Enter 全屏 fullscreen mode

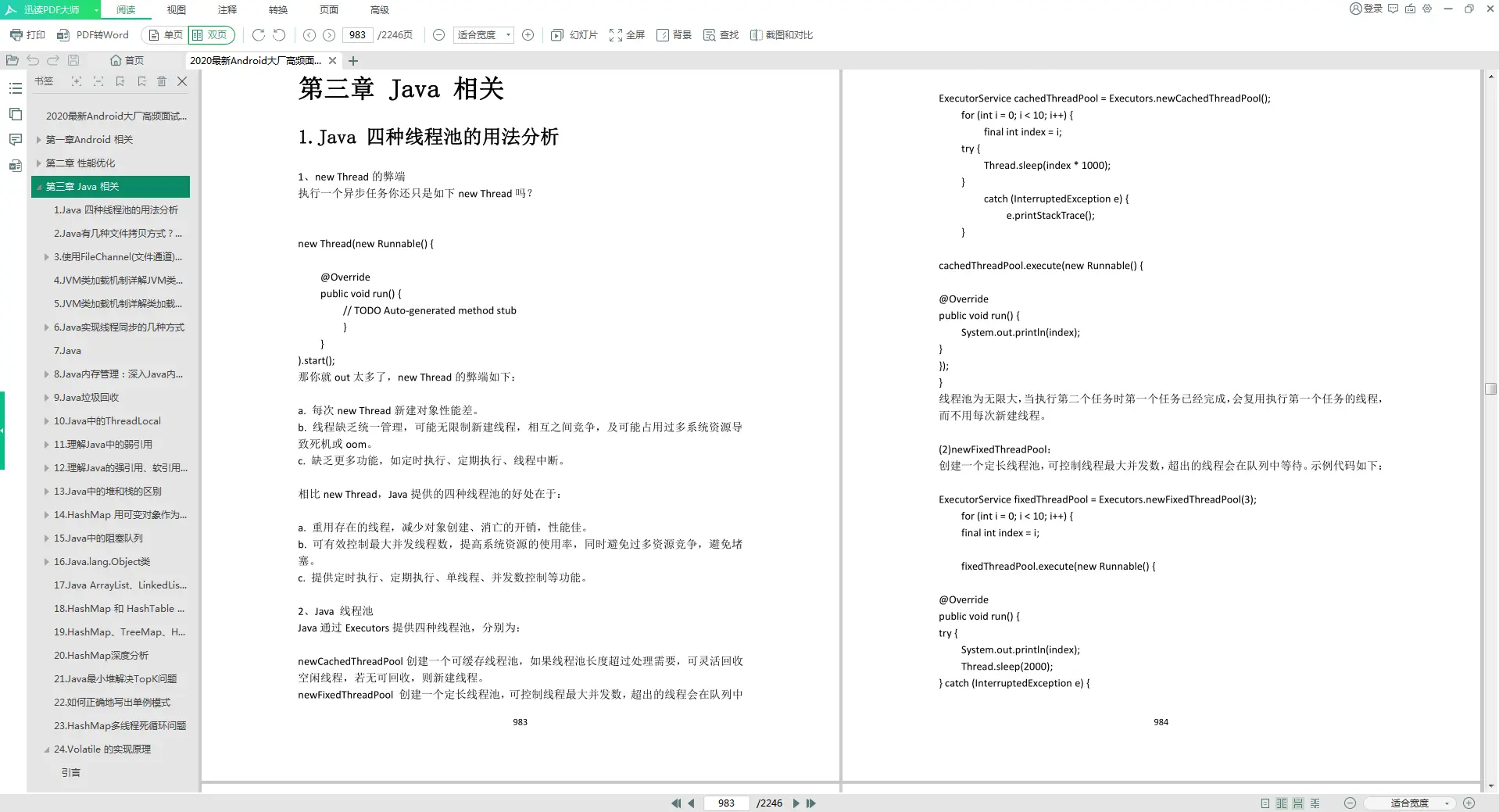(626, 35)
